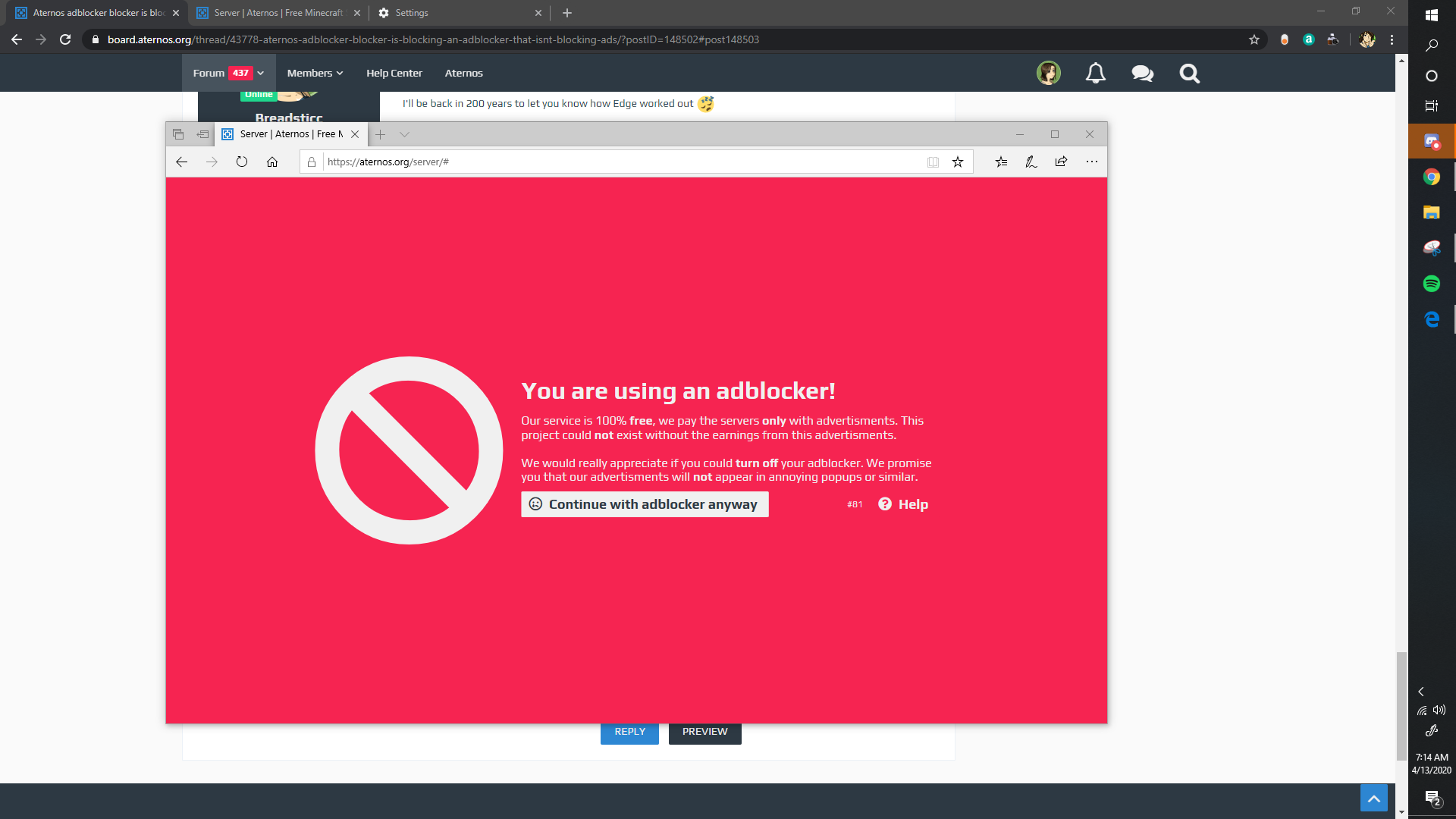Add page to Edge favorites star

tap(958, 162)
